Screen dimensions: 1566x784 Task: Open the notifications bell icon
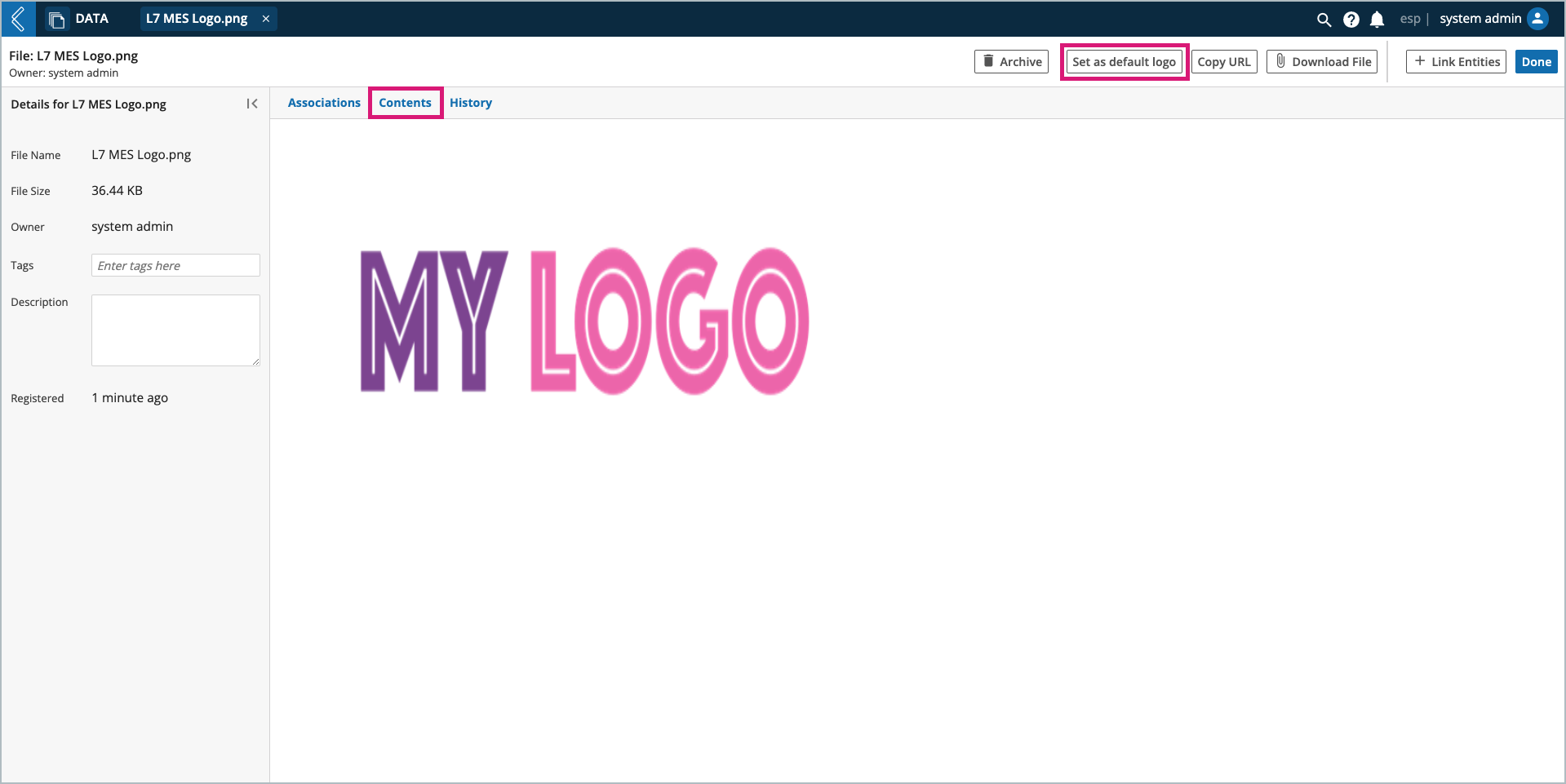[1377, 20]
